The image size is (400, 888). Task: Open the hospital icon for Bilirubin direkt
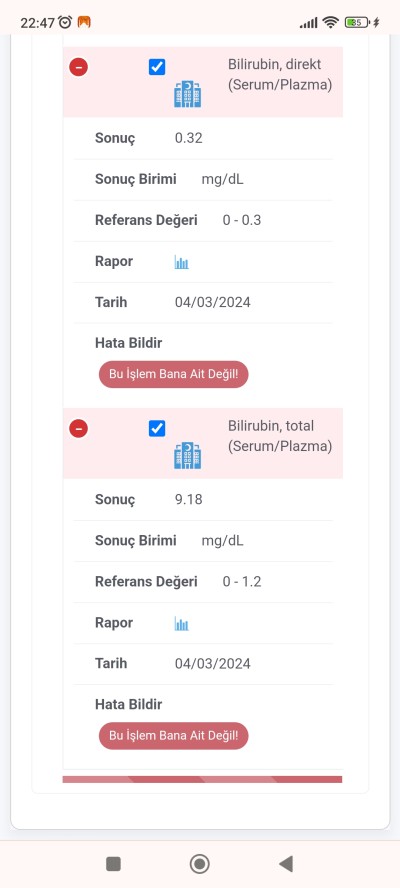[x=188, y=94]
